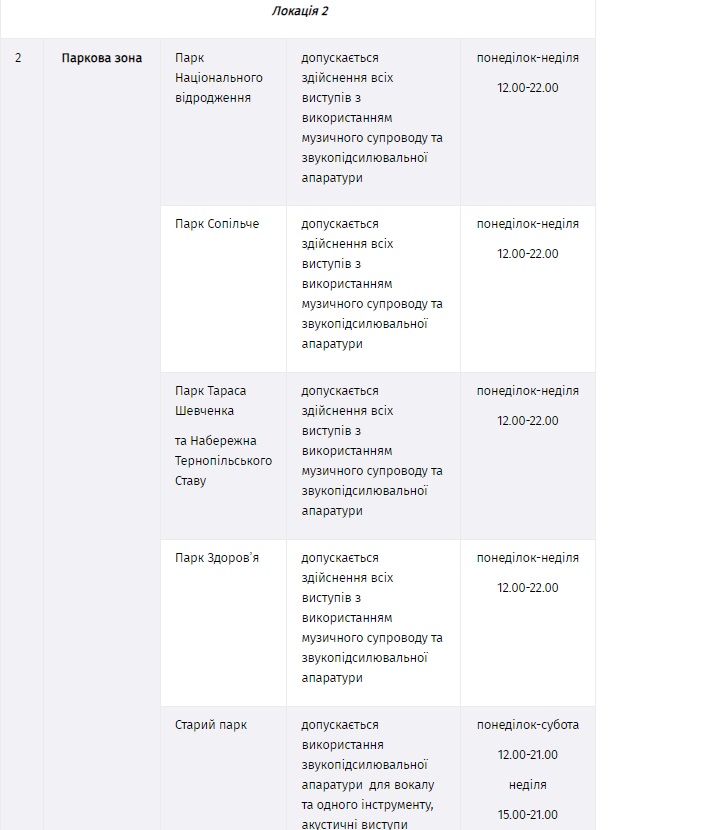The image size is (705, 830).
Task: Click the 12.00-21.00 time for Старий парк
Action: click(x=528, y=755)
